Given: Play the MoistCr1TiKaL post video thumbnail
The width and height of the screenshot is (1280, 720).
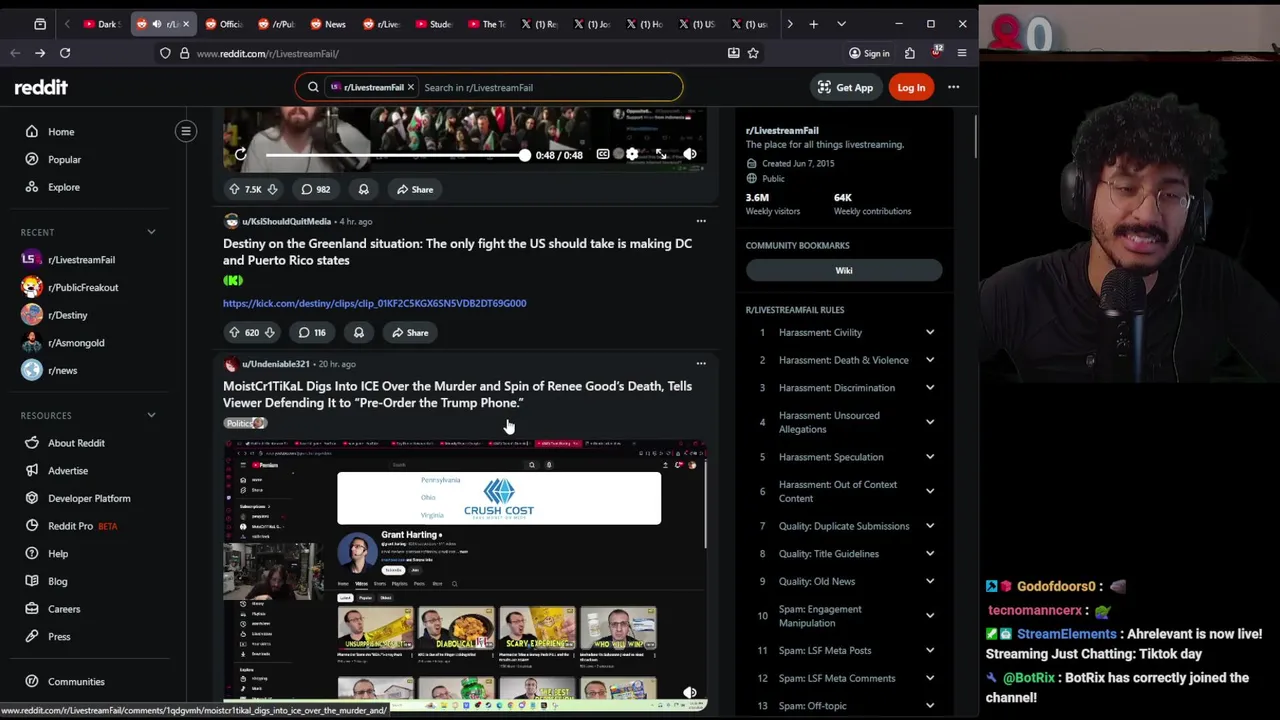Looking at the screenshot, I should tap(465, 575).
